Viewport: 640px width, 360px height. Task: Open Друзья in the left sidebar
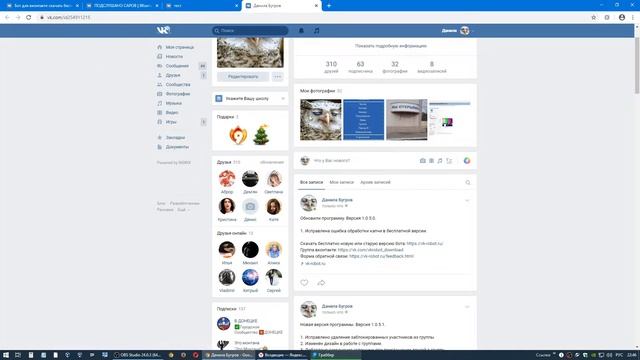173,75
